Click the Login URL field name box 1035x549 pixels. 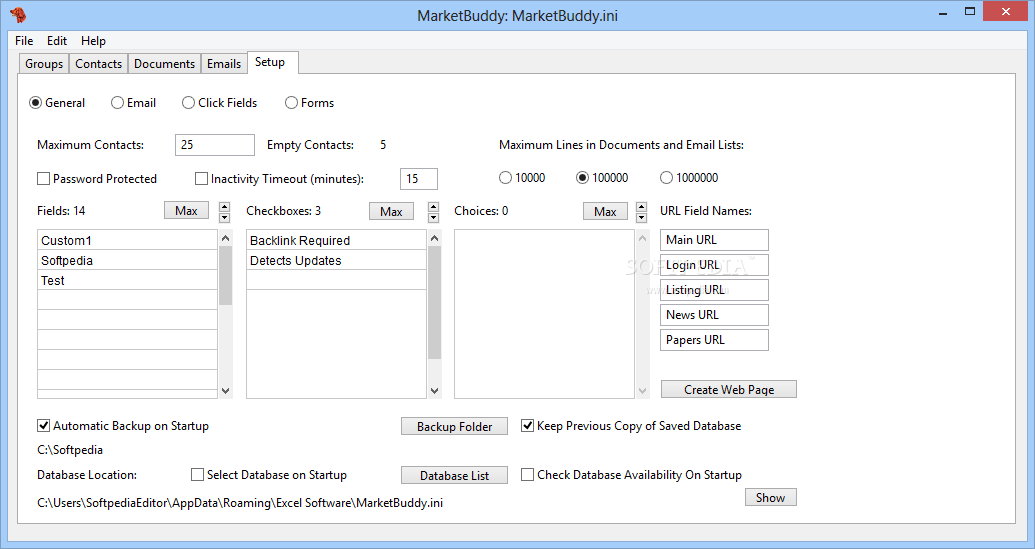714,265
